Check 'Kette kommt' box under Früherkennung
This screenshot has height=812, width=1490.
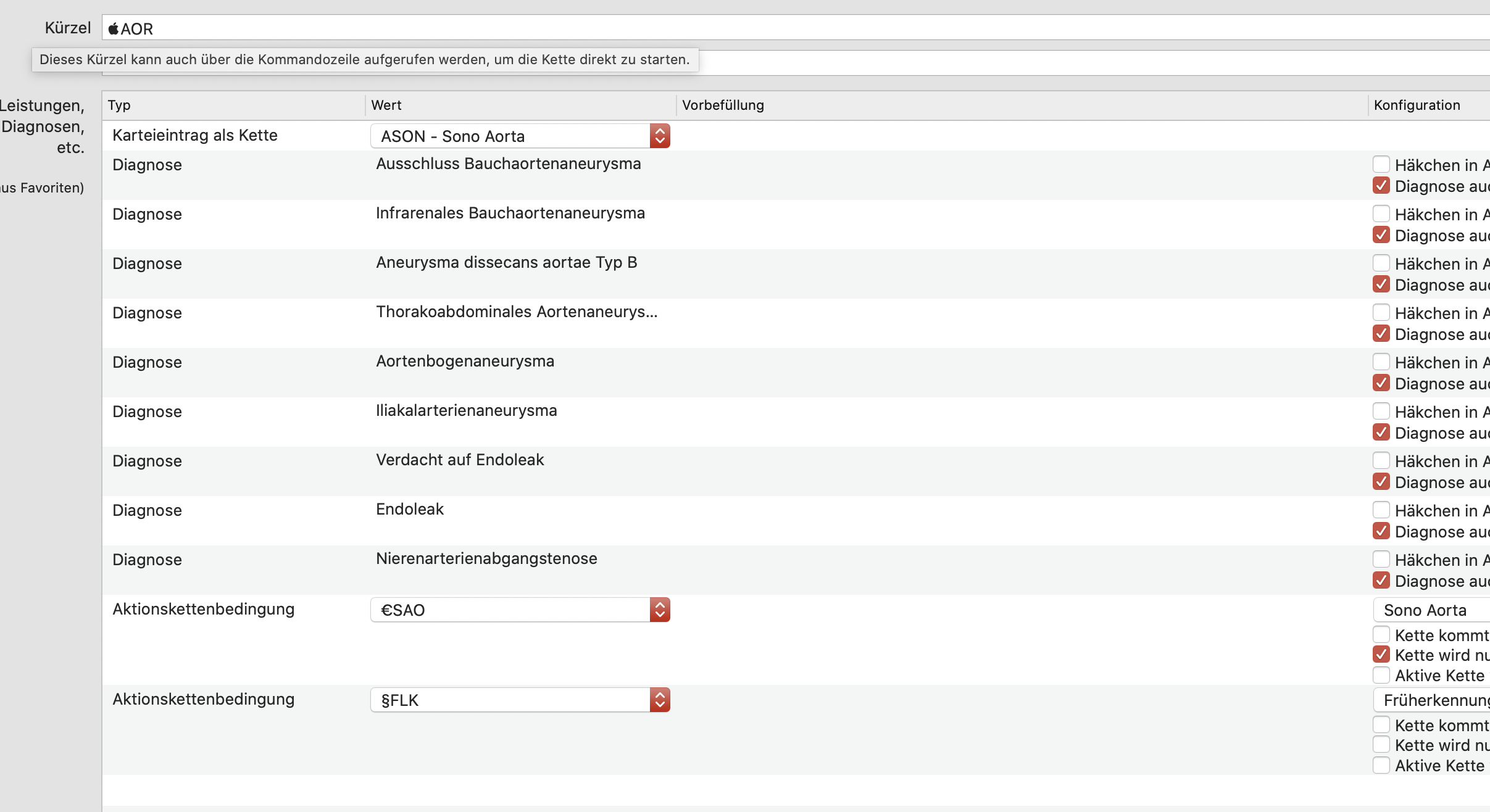click(1381, 725)
